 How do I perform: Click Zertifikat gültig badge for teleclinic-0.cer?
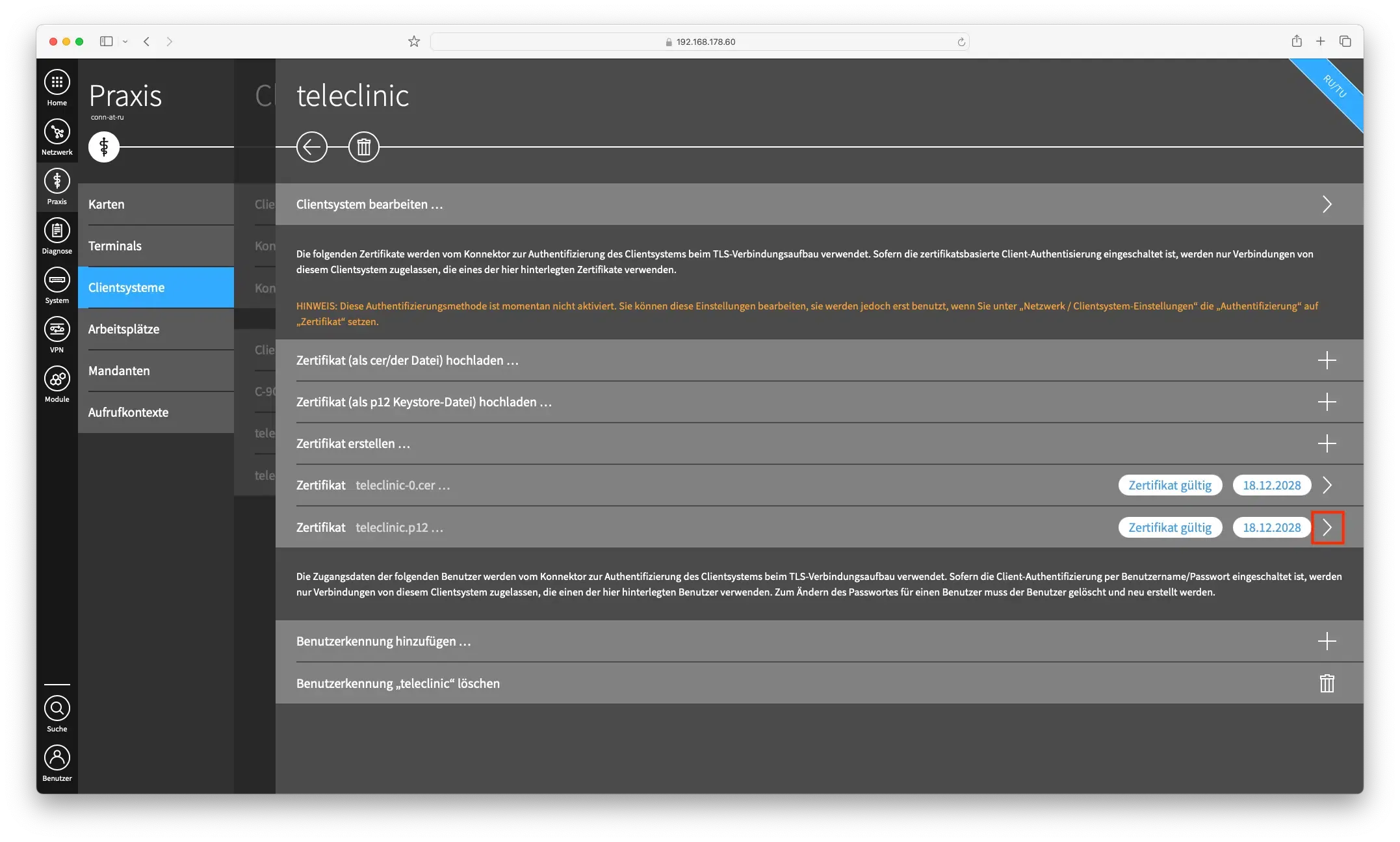1170,485
